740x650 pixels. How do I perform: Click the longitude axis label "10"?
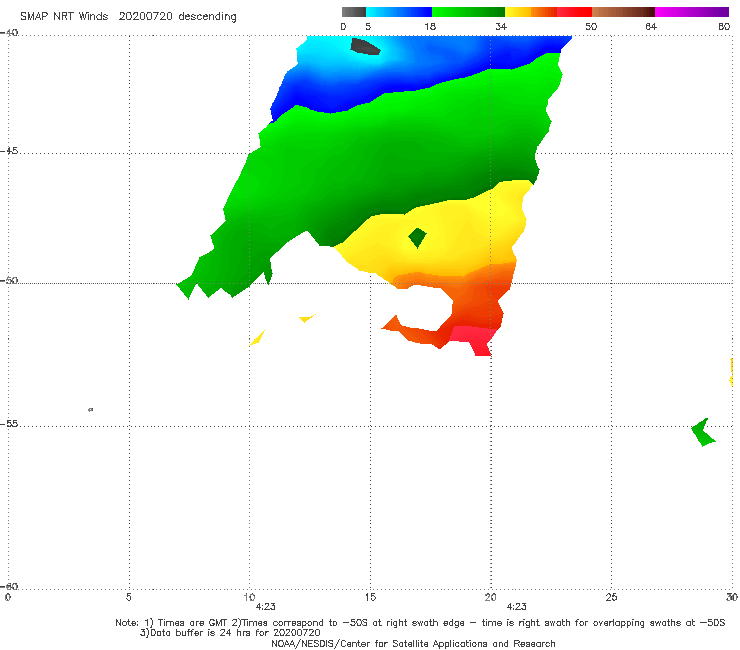click(x=249, y=597)
